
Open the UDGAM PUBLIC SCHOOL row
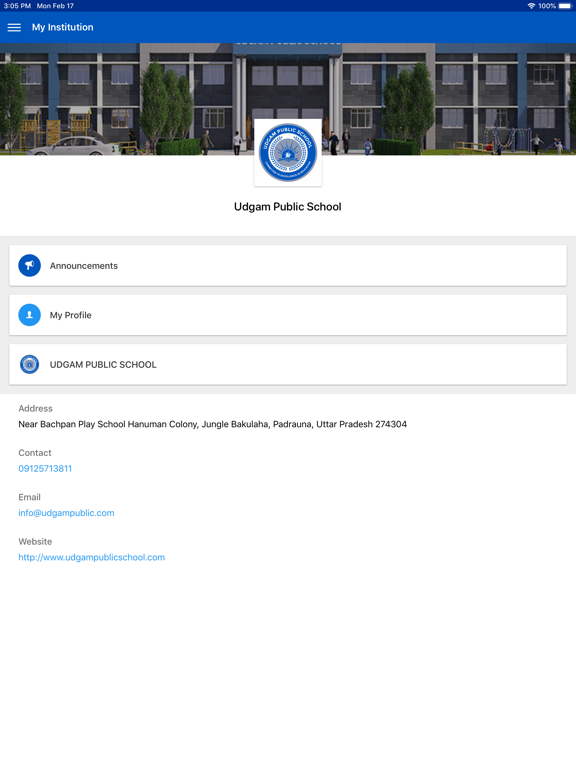pyautogui.click(x=288, y=364)
